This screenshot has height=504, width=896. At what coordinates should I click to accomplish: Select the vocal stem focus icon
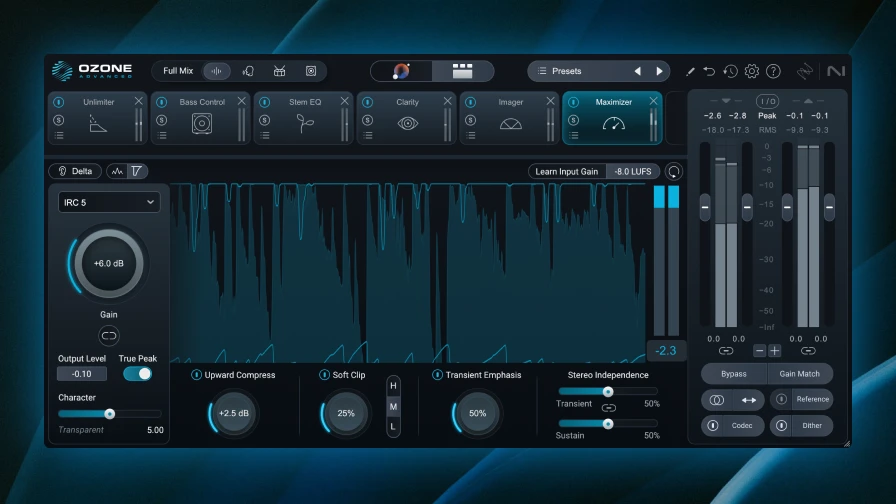pos(248,71)
